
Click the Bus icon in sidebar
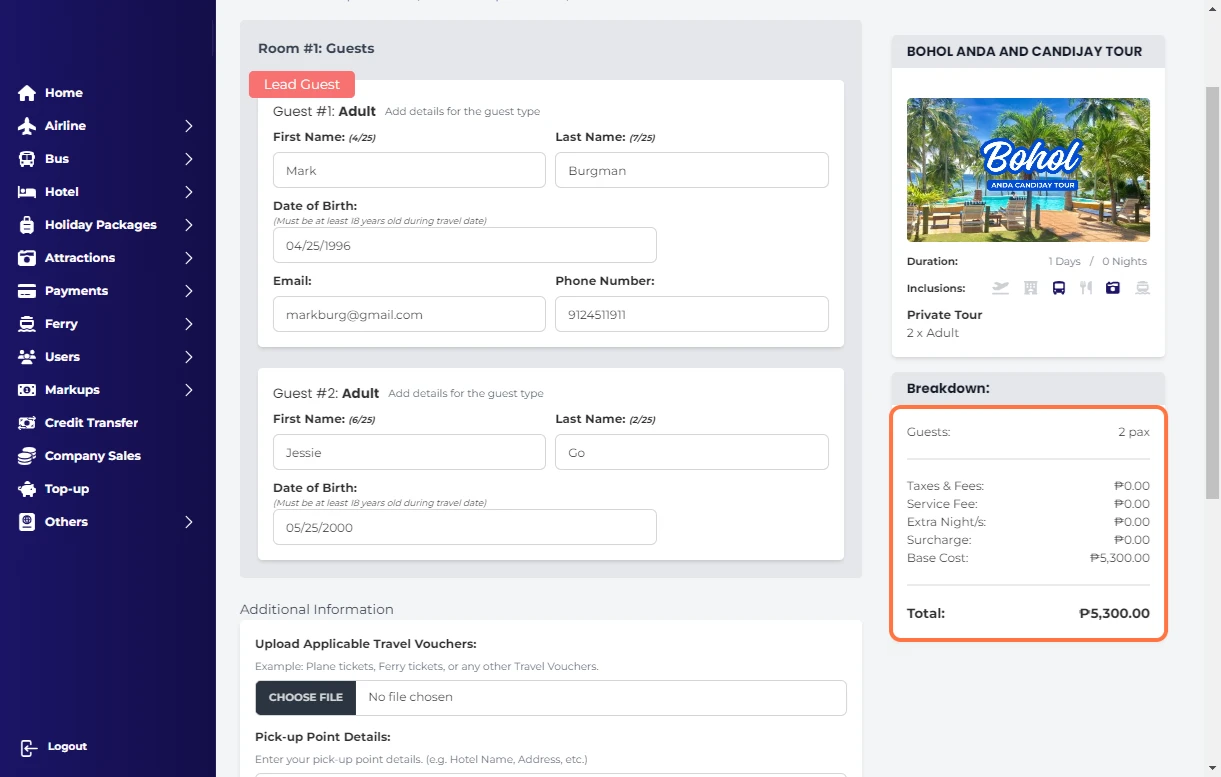pos(27,159)
